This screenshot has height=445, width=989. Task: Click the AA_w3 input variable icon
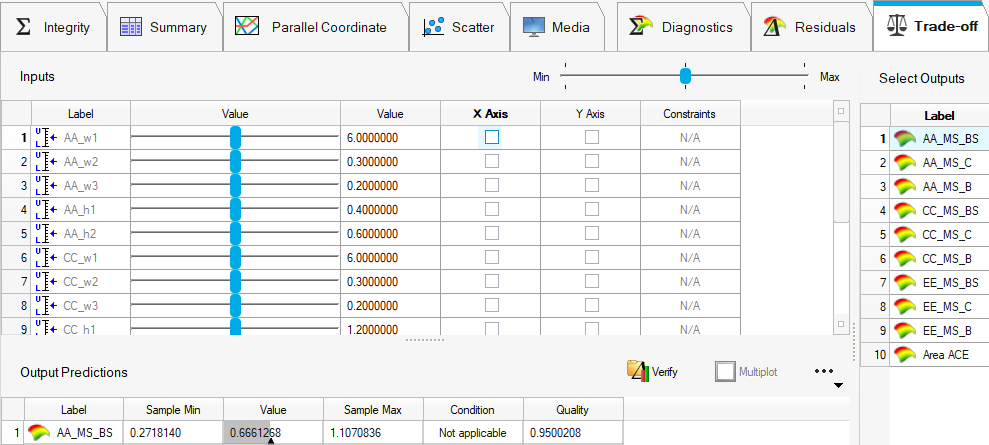47,185
